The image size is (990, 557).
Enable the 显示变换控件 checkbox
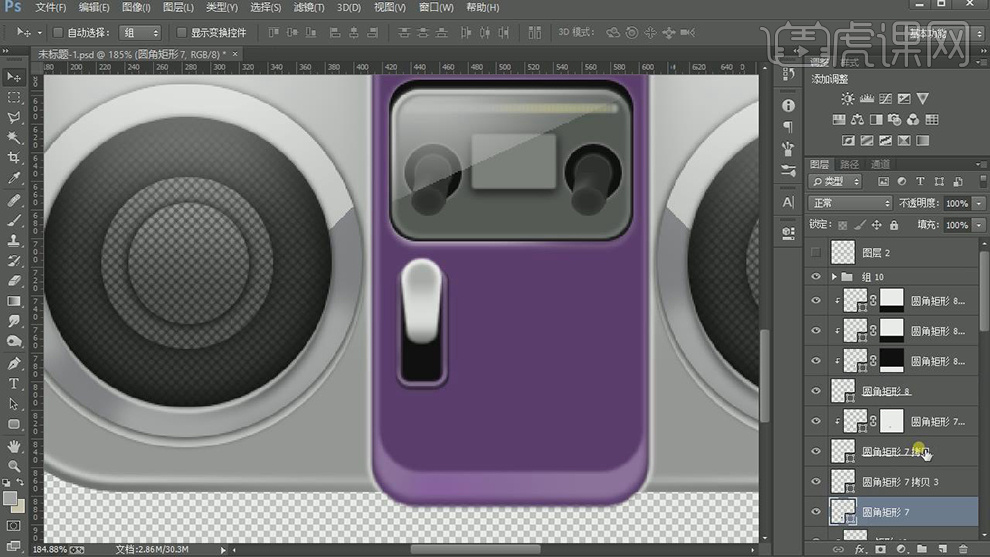[182, 32]
